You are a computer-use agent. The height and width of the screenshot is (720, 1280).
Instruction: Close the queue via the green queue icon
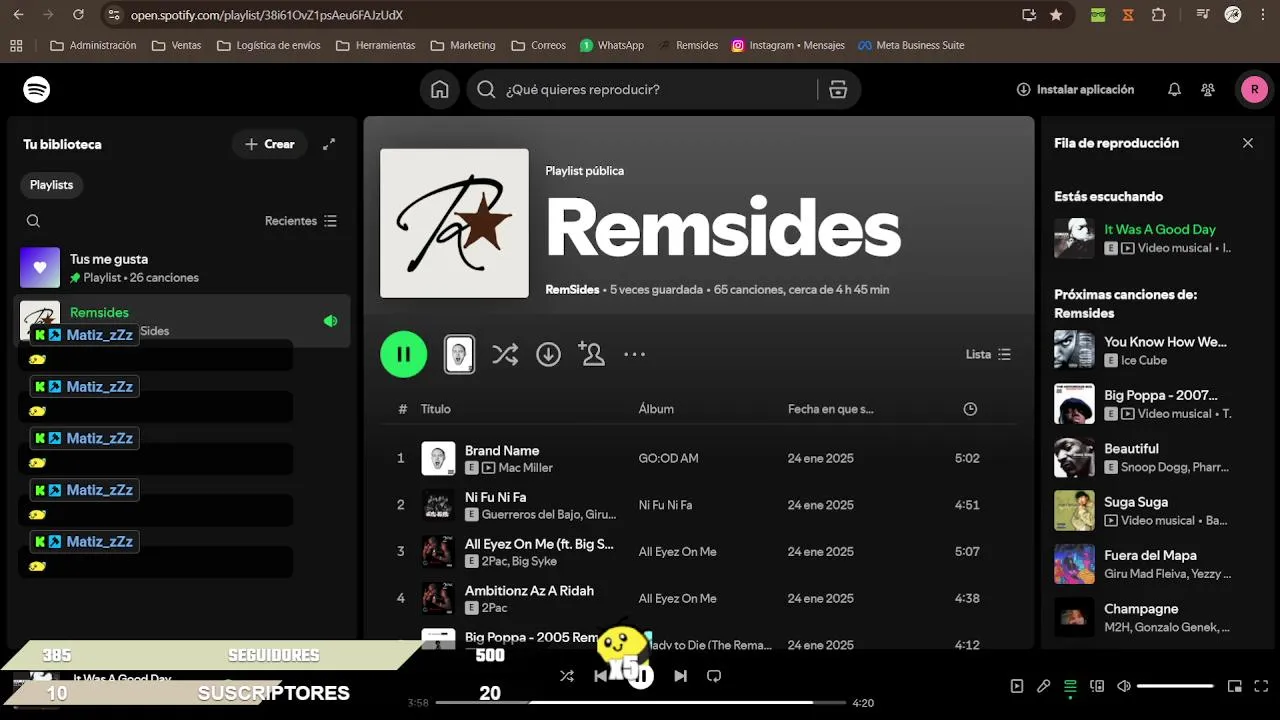tap(1070, 686)
